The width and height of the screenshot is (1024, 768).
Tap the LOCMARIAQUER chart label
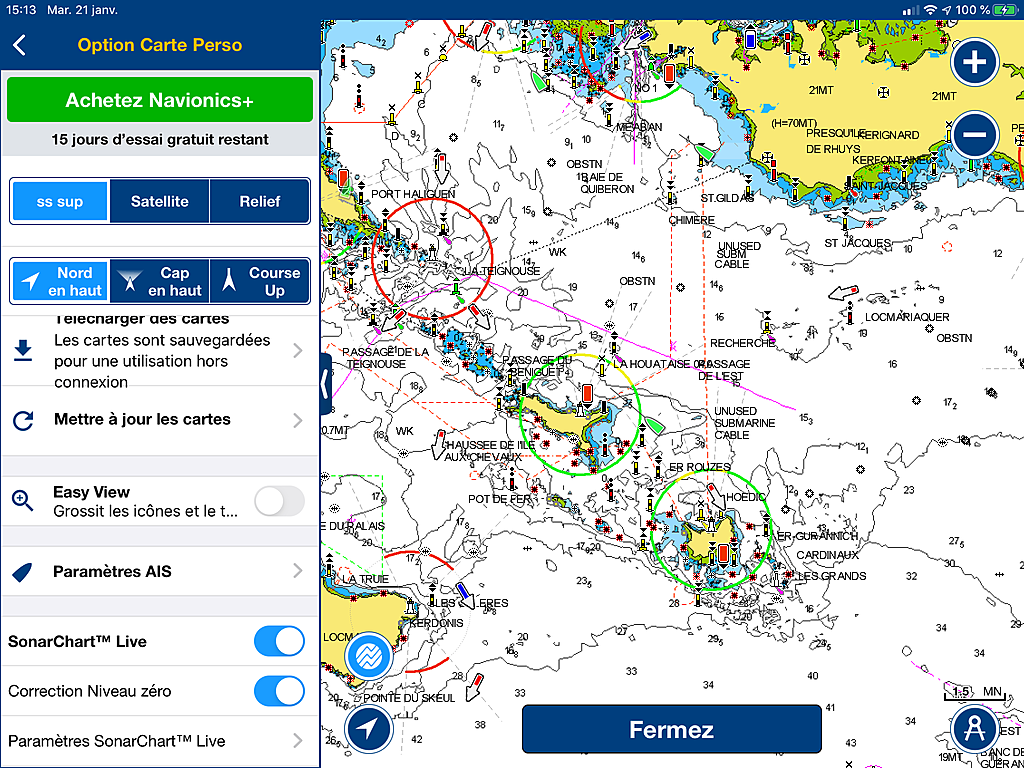907,317
